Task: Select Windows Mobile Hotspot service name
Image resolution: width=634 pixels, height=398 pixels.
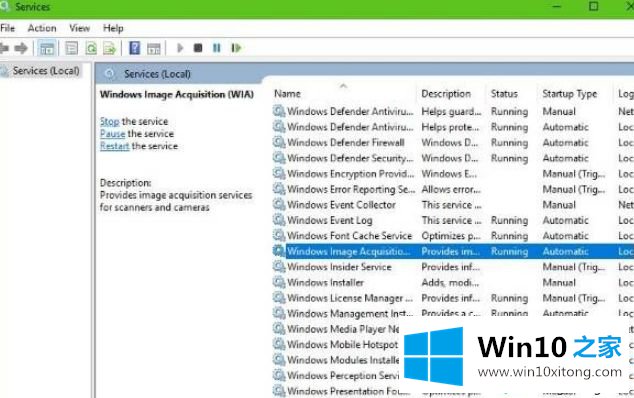Action: click(x=342, y=345)
